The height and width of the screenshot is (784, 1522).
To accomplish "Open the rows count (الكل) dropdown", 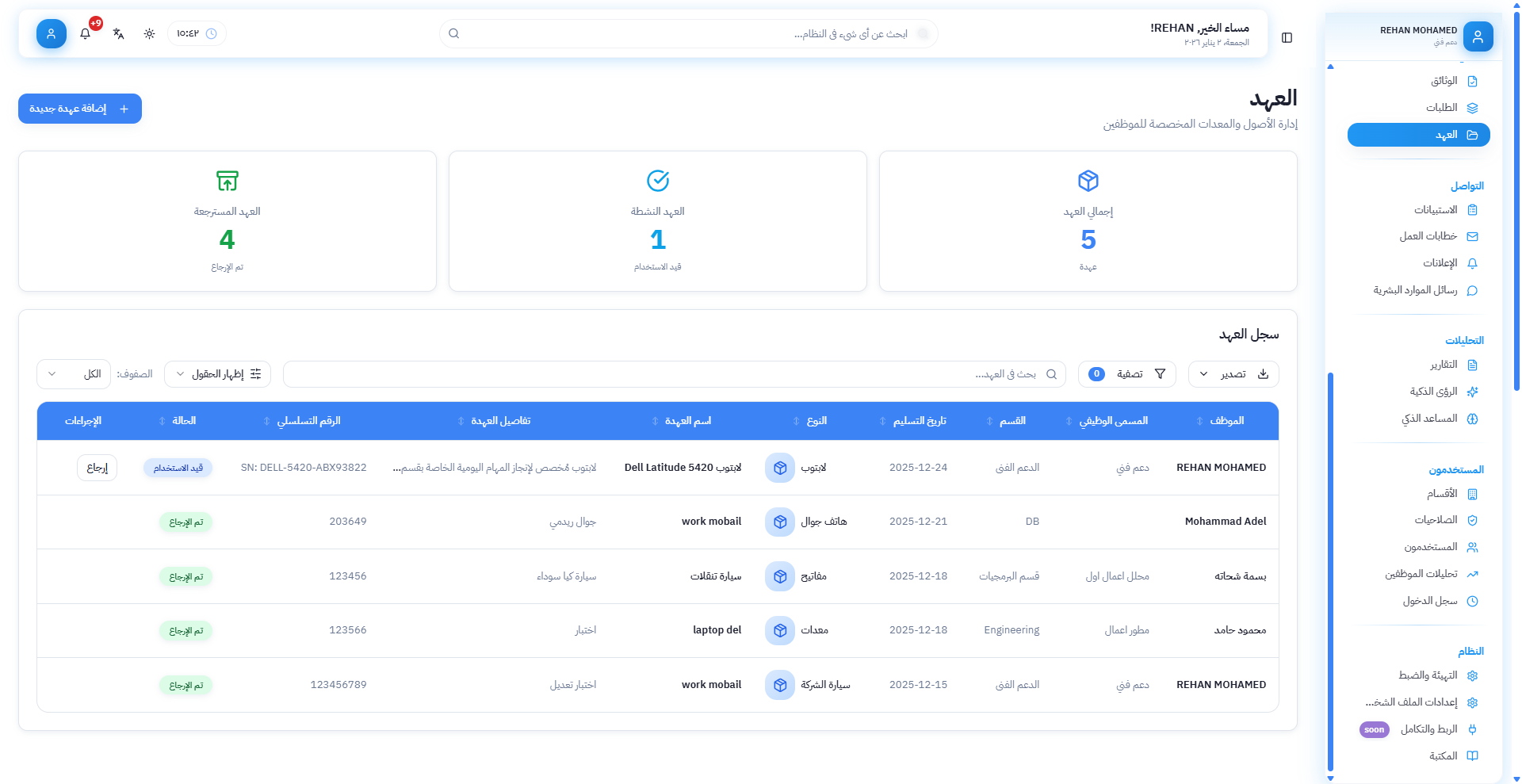I will pyautogui.click(x=73, y=374).
